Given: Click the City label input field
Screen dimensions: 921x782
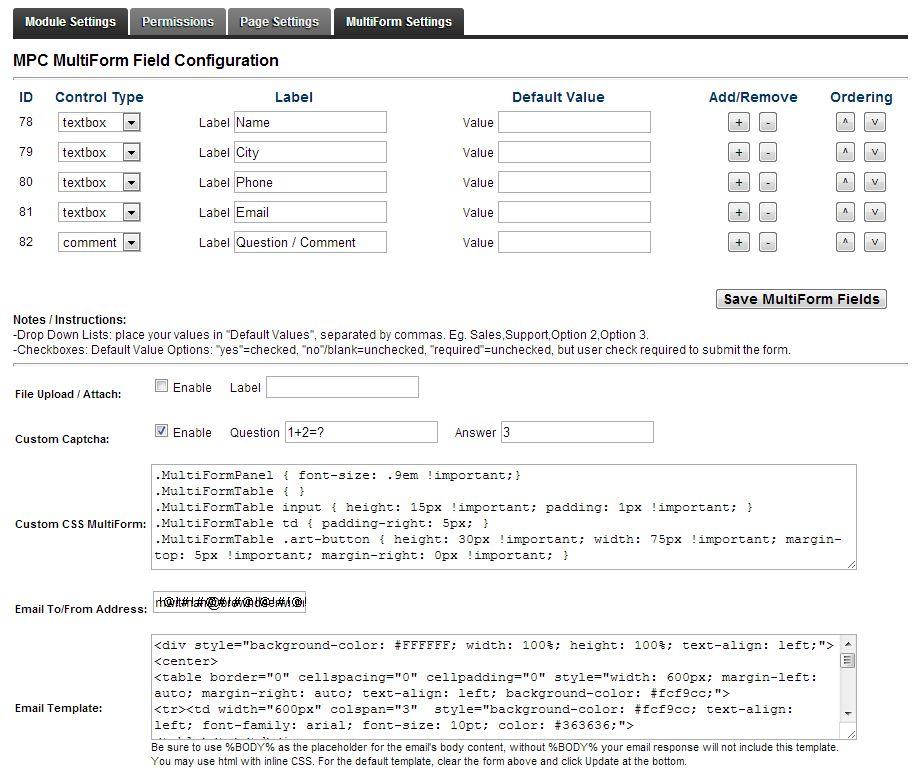Looking at the screenshot, I should click(310, 152).
